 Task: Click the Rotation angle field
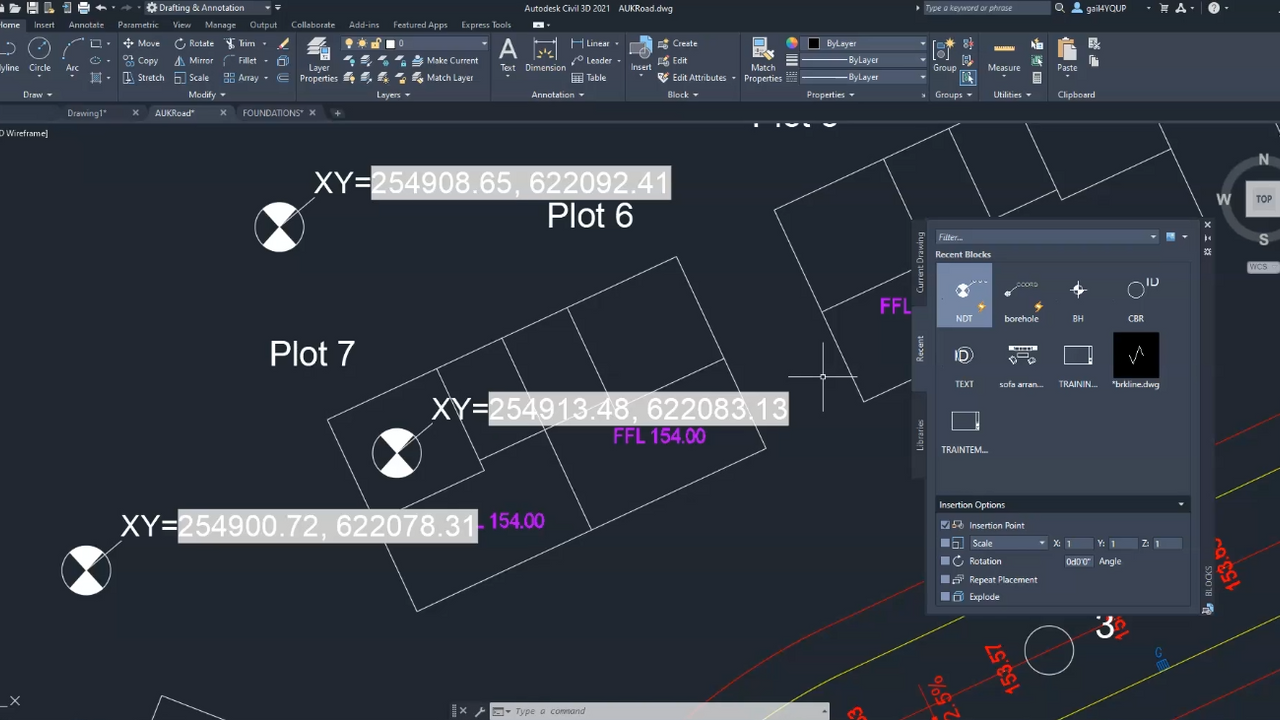click(1078, 561)
